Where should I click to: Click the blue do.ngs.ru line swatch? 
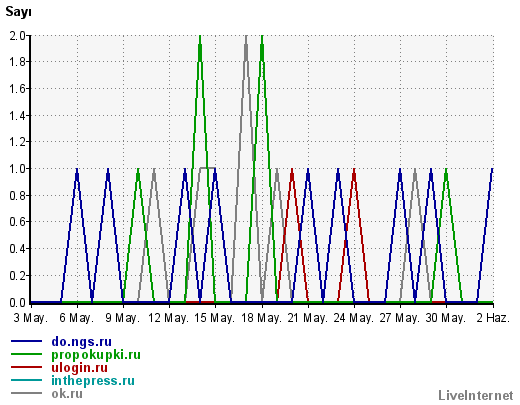coord(26,341)
